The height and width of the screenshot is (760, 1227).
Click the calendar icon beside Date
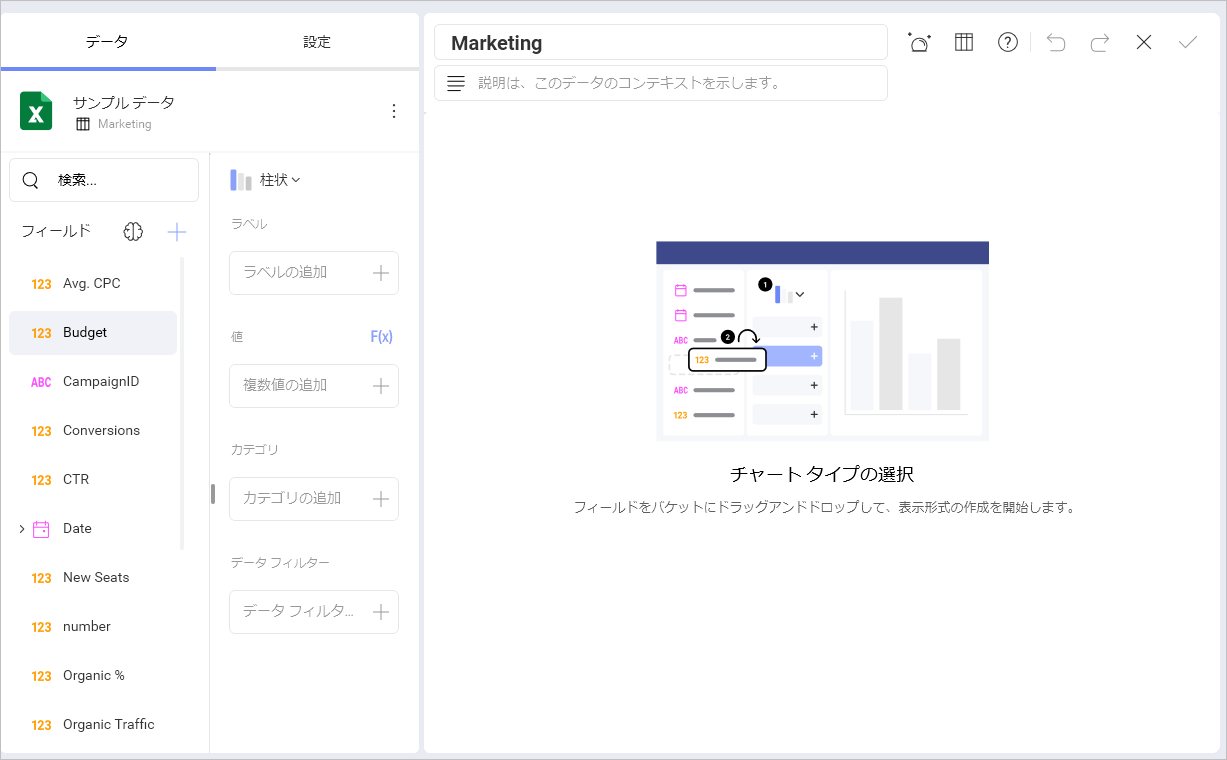41,529
